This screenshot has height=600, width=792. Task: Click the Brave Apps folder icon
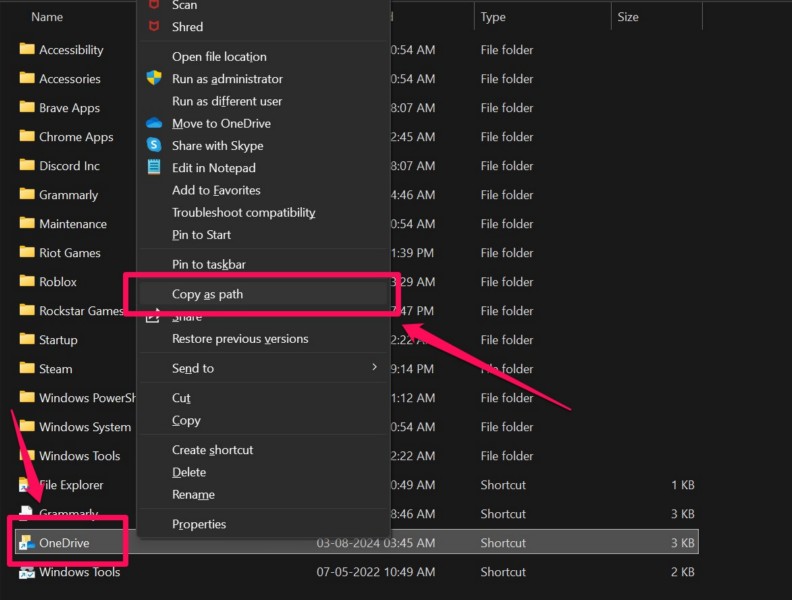coord(27,108)
